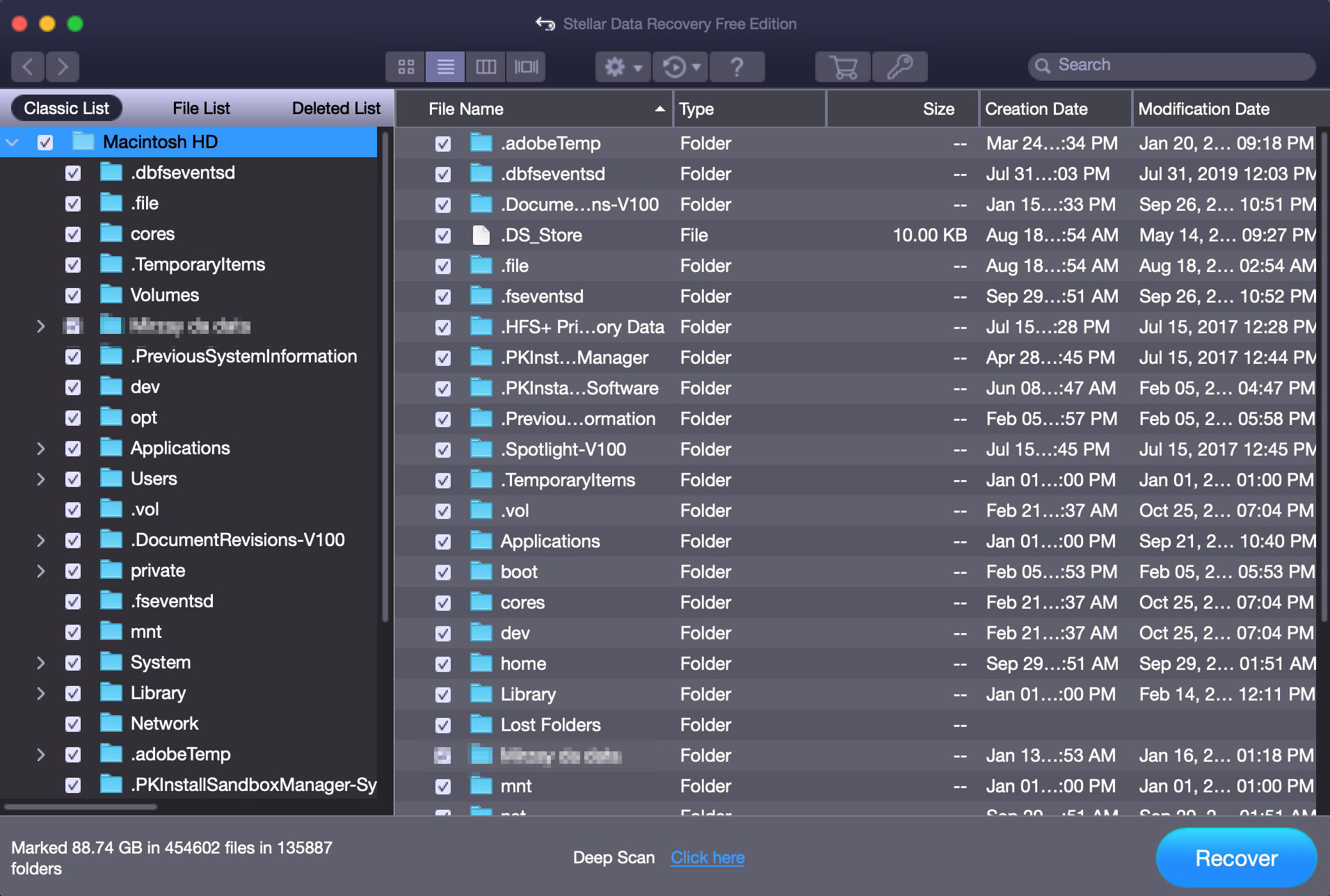Image resolution: width=1330 pixels, height=896 pixels.
Task: Sort by Modification Date column header
Action: pos(1231,109)
